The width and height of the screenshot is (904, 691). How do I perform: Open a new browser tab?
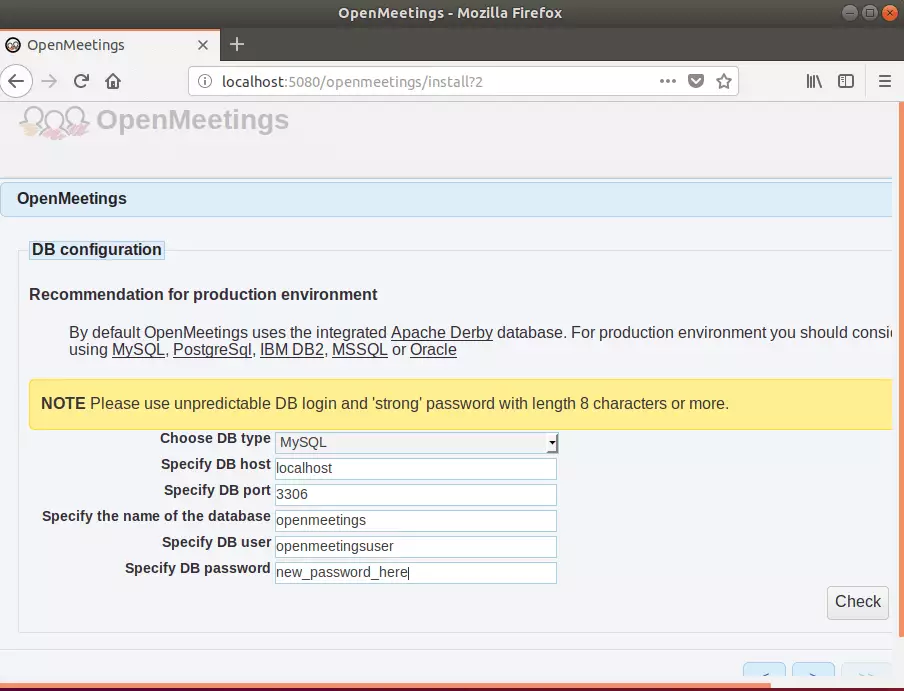(x=237, y=44)
